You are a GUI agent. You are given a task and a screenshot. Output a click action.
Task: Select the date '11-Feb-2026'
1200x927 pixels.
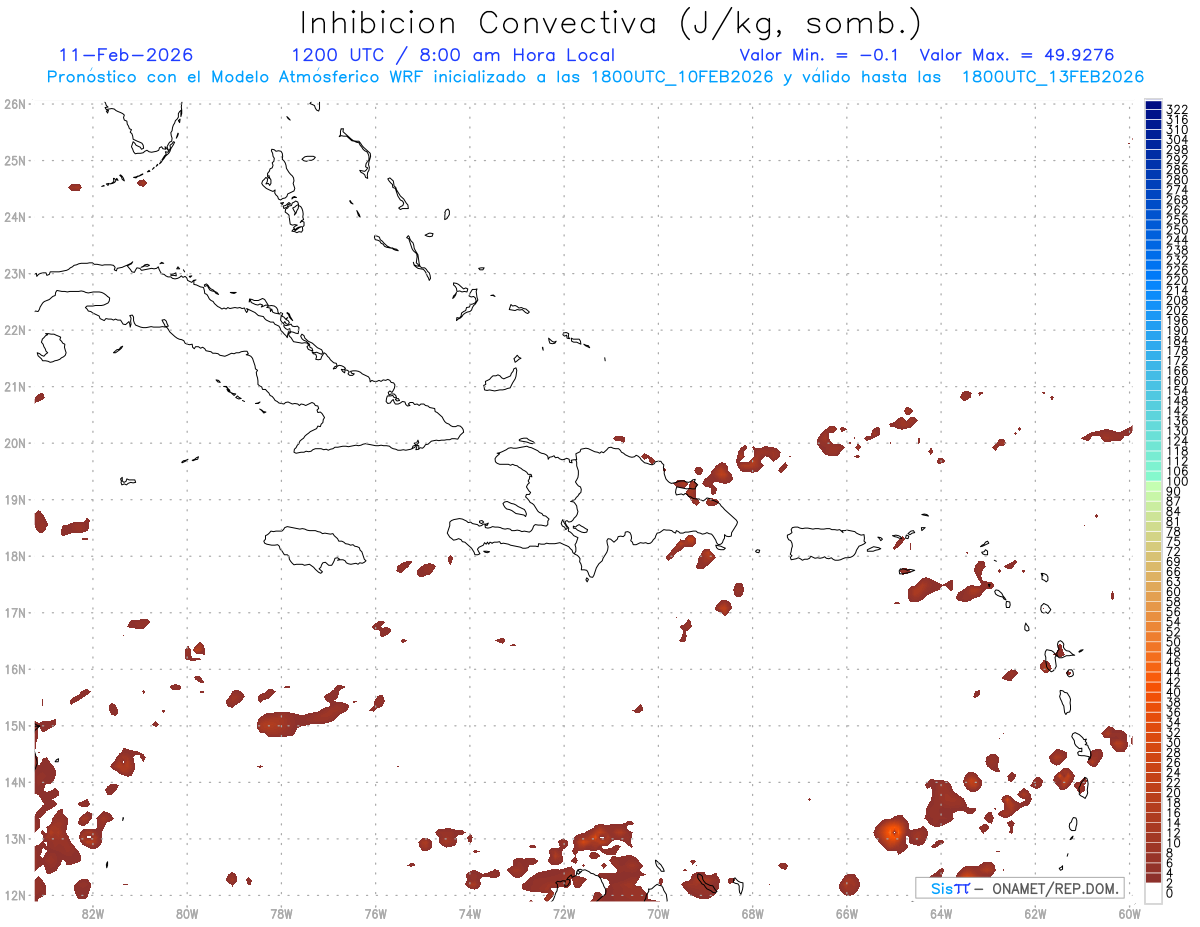tap(126, 55)
